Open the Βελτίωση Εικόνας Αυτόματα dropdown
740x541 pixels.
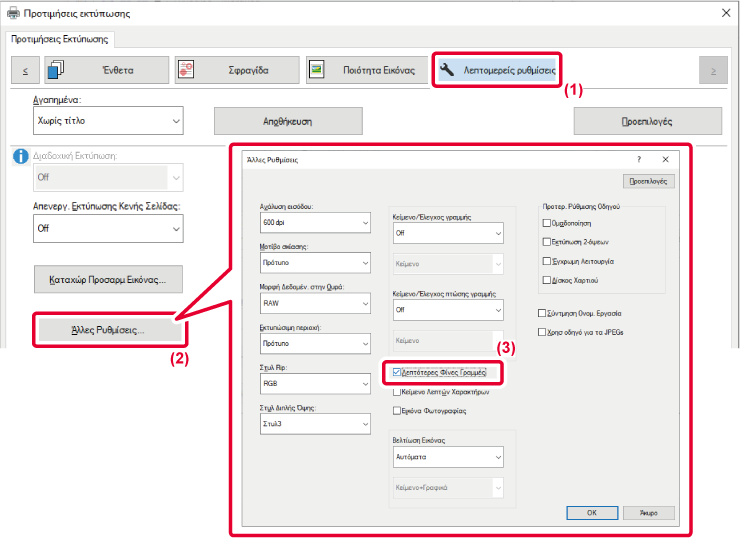[448, 457]
